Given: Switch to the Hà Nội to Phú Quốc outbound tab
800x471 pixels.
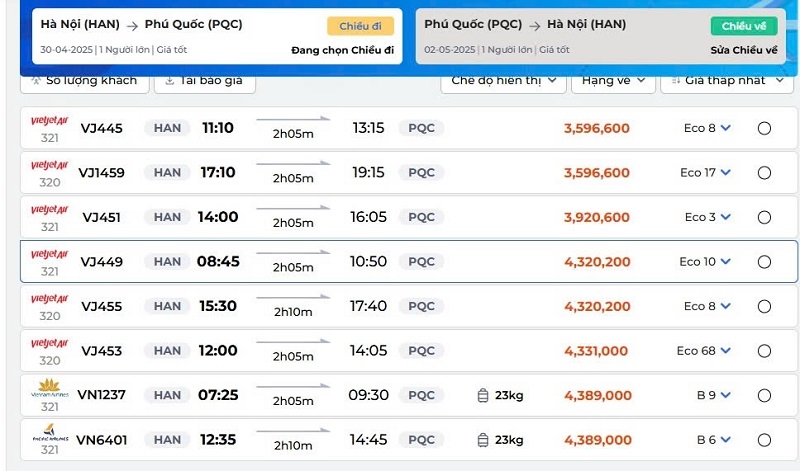Looking at the screenshot, I should (210, 36).
